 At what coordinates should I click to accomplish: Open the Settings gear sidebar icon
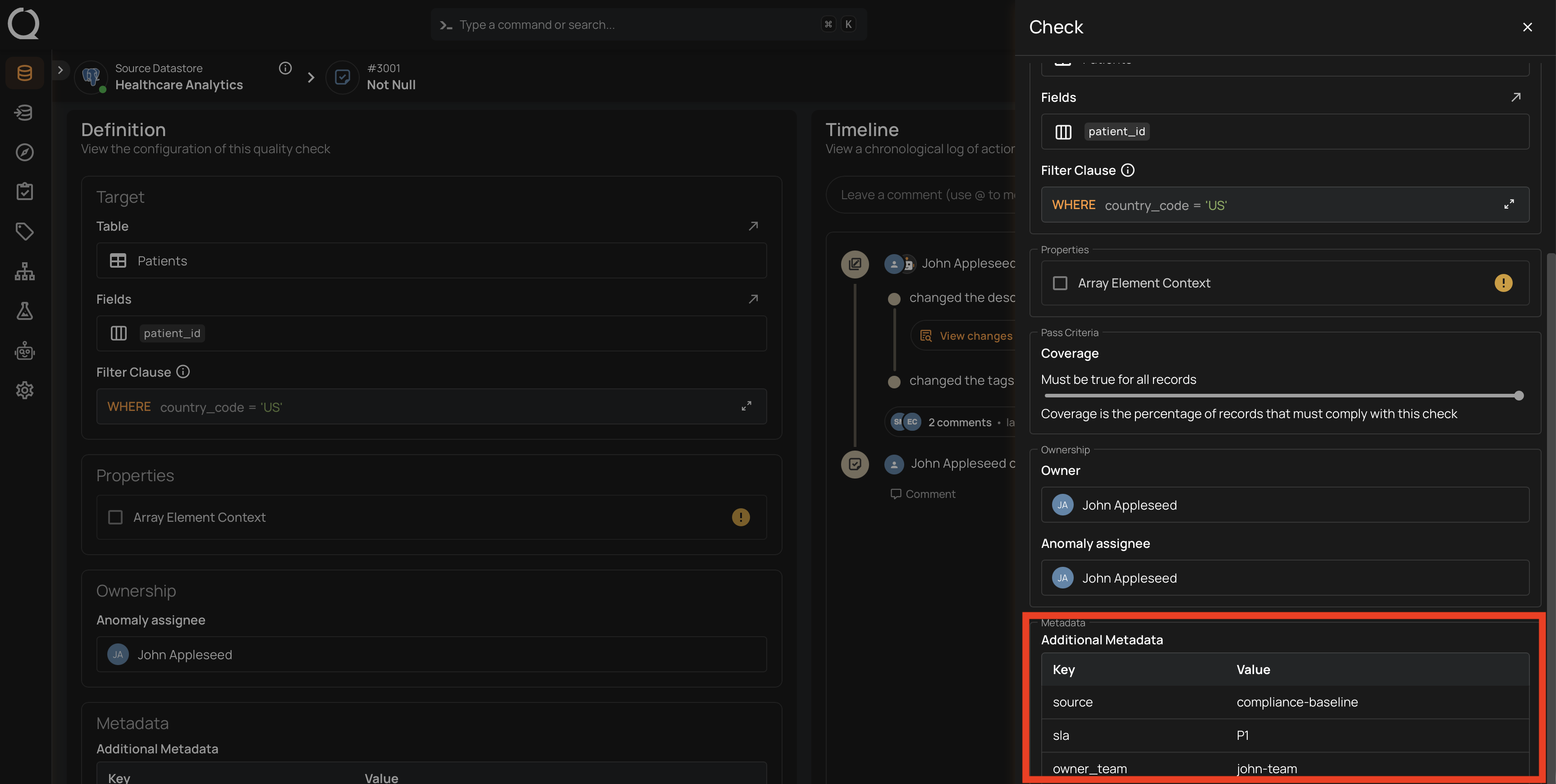(25, 390)
